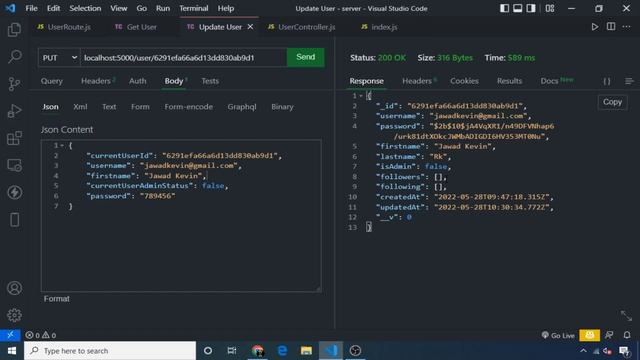Toggle the bottom panel layout icon
640x360 pixels.
click(x=518, y=8)
